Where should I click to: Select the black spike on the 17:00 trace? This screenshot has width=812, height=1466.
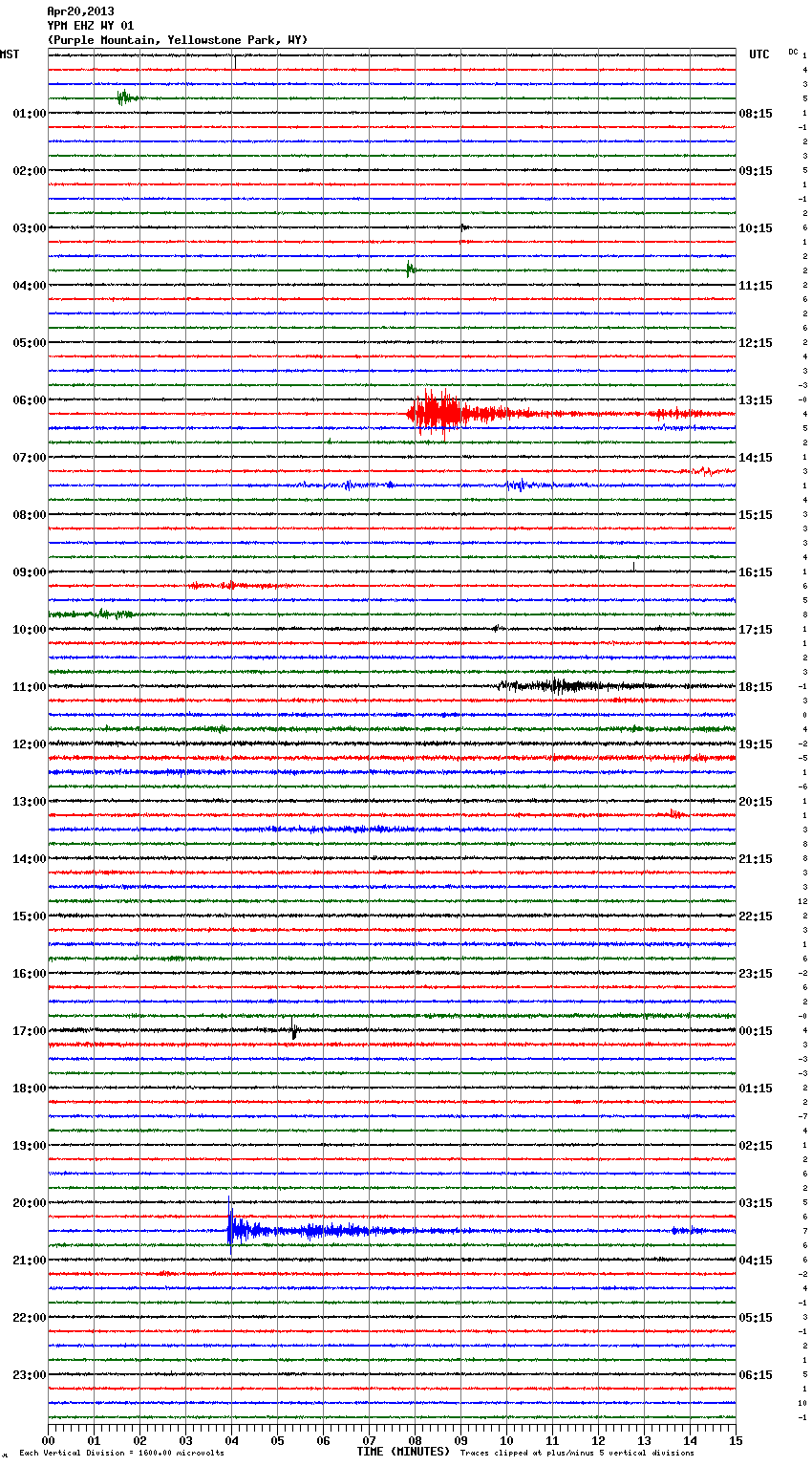click(294, 1031)
